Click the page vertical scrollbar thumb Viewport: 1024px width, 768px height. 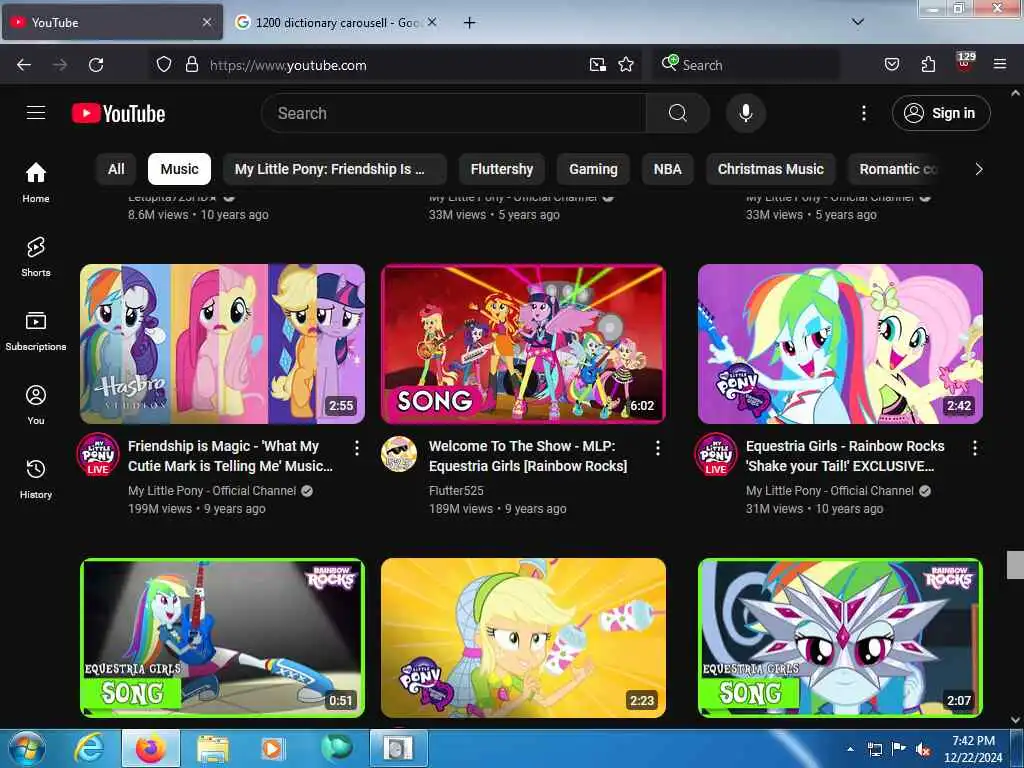(x=1015, y=564)
